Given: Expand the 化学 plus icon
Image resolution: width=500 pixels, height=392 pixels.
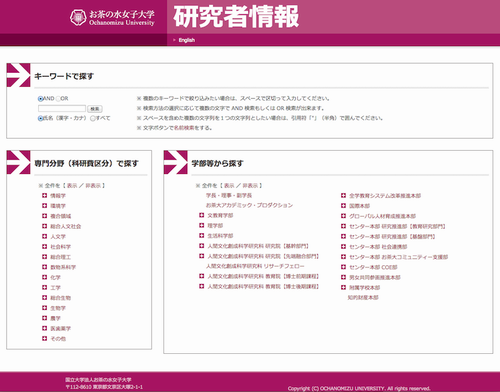Looking at the screenshot, I should coord(44,277).
